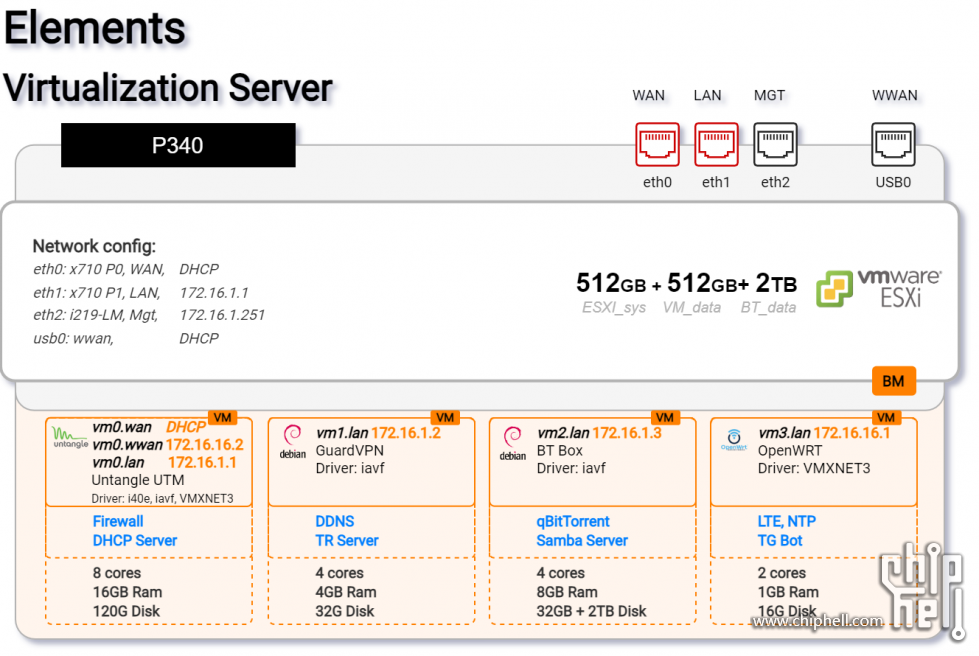Select the "Untangle UTM" name
Screen dimensions: 979x656
(x=138, y=480)
